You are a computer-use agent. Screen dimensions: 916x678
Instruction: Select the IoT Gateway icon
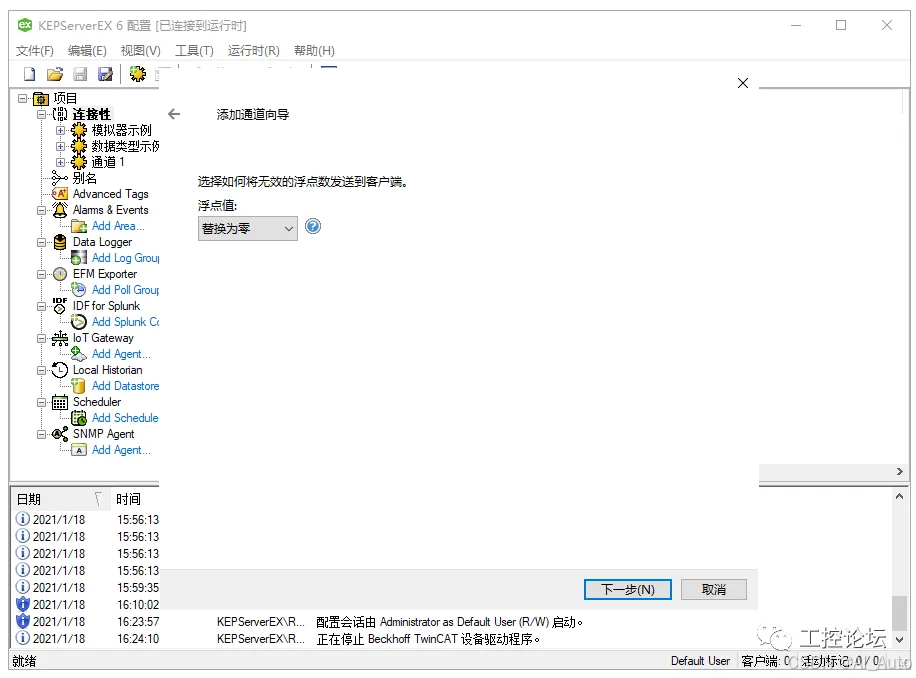60,338
